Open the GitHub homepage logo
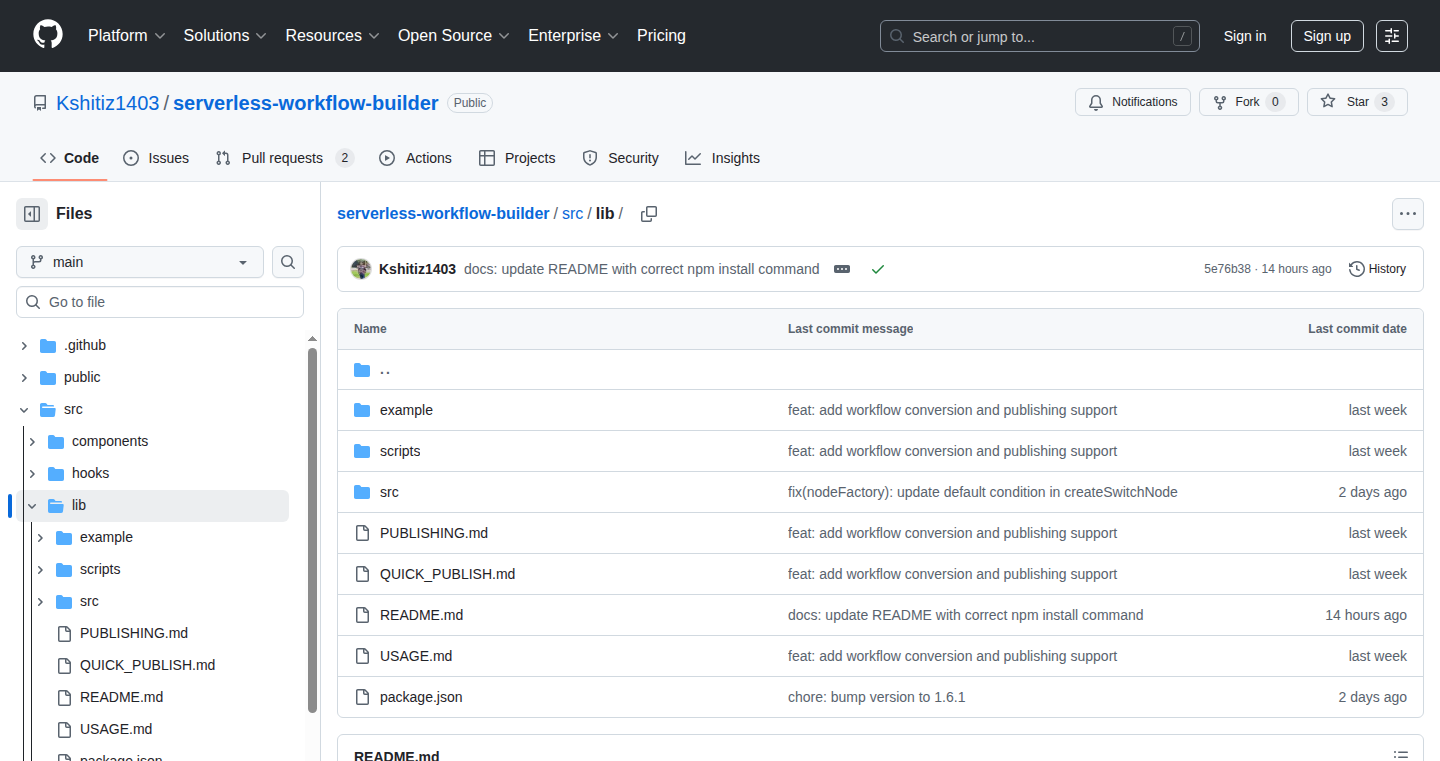The image size is (1440, 761). click(48, 35)
